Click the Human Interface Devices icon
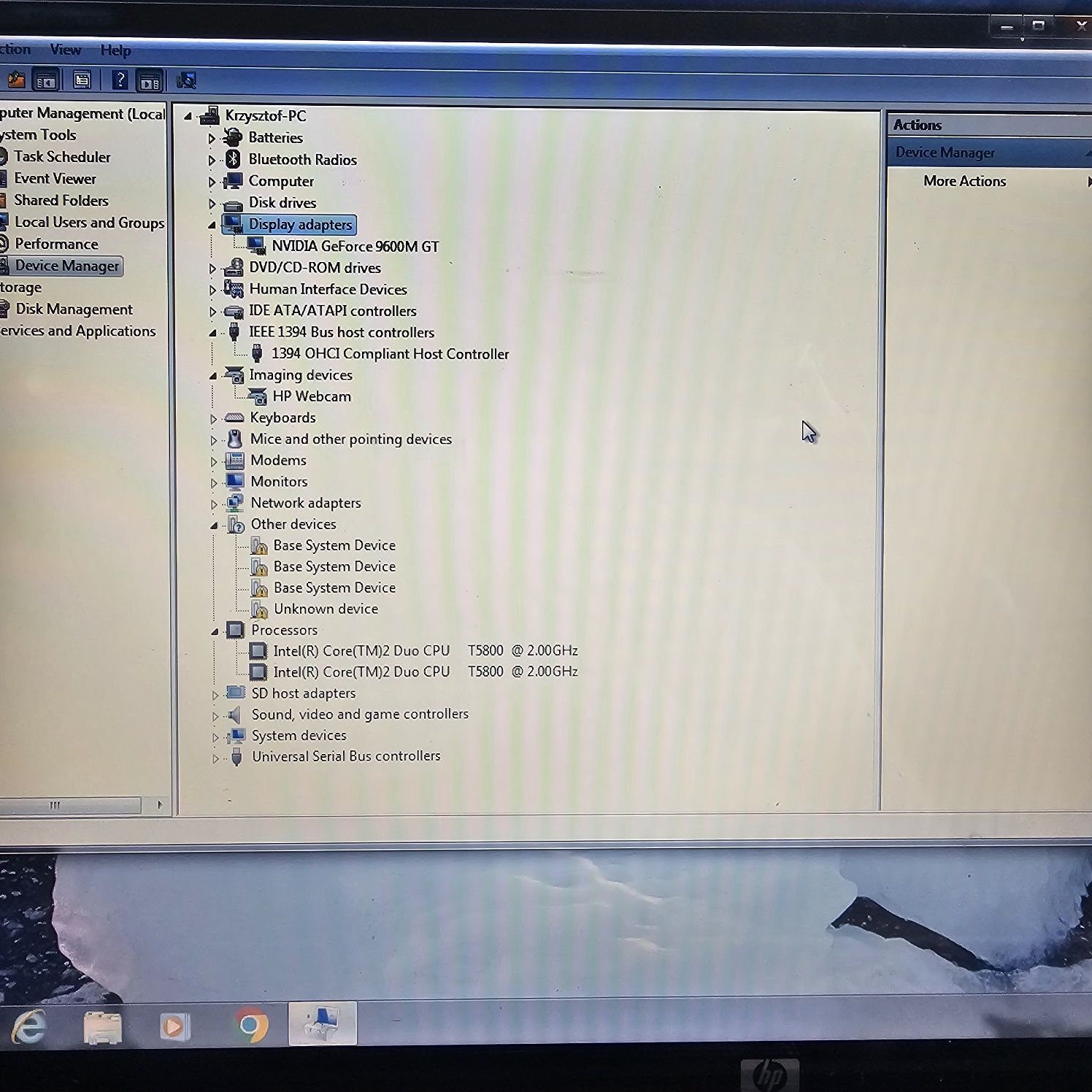 [x=234, y=289]
